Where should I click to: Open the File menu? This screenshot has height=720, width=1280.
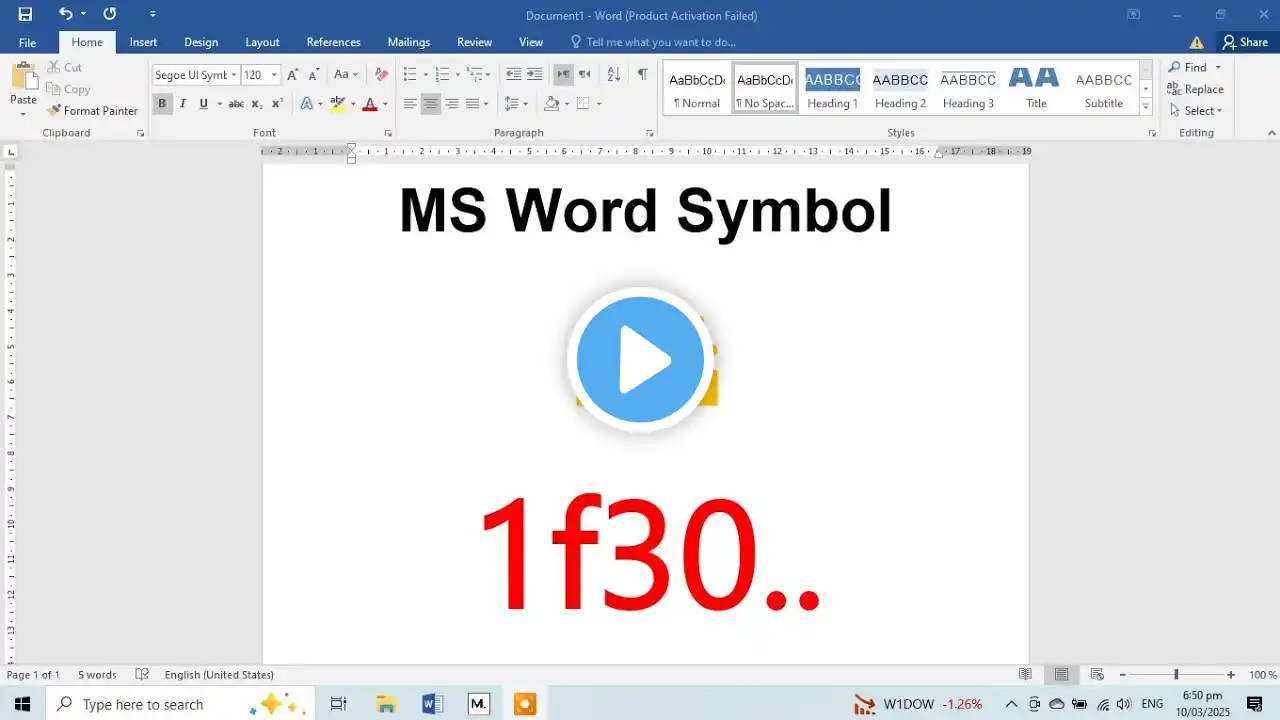tap(27, 42)
